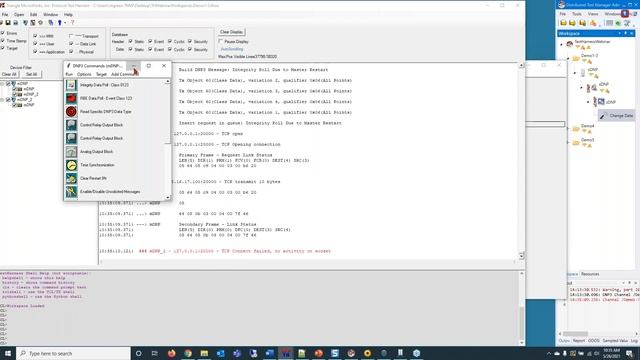Click the grid icon in Distributed Test Manager toolbar
The width and height of the screenshot is (640, 360).
609,23
